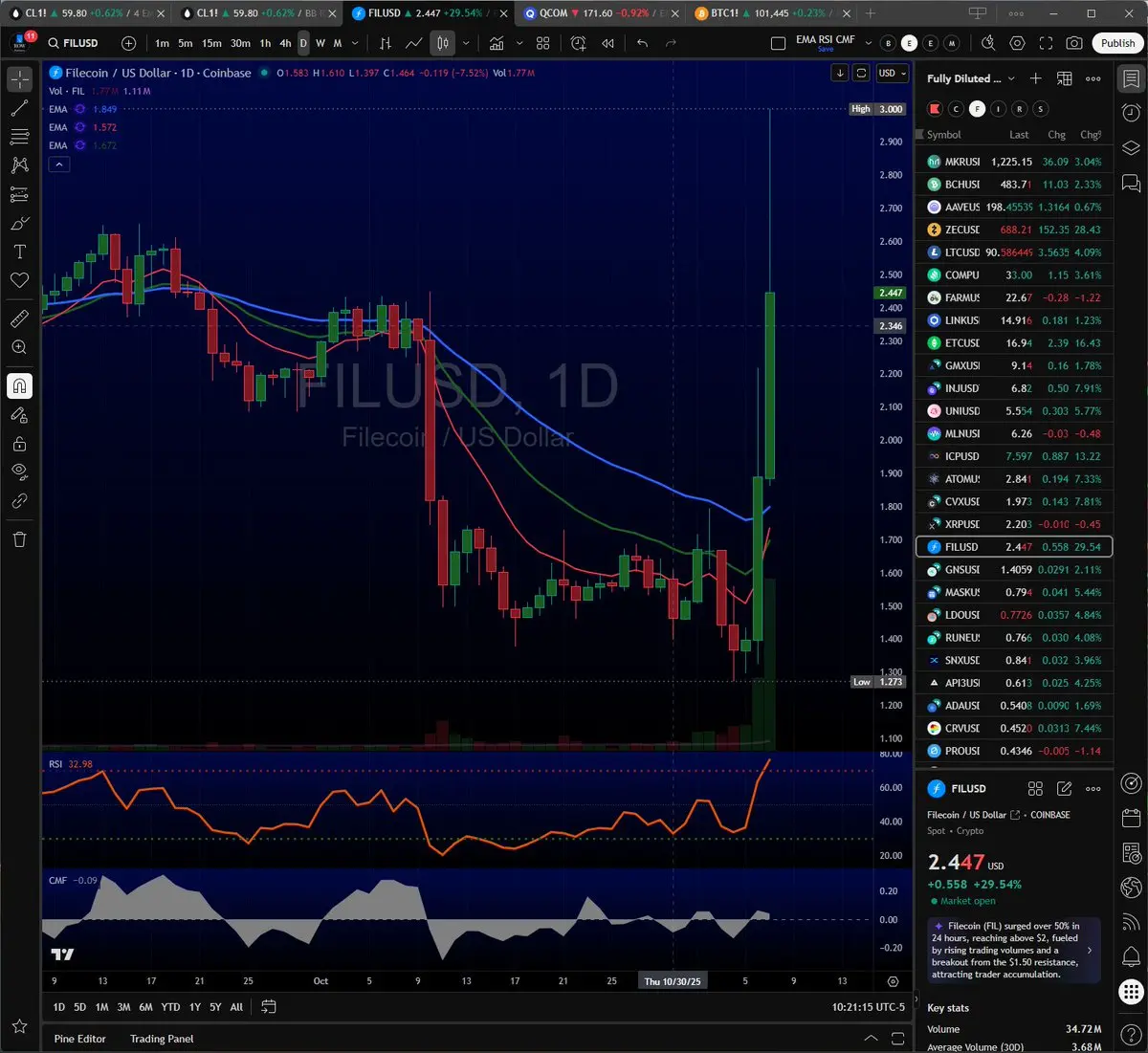Open the object tree layers icon

pos(1131,147)
